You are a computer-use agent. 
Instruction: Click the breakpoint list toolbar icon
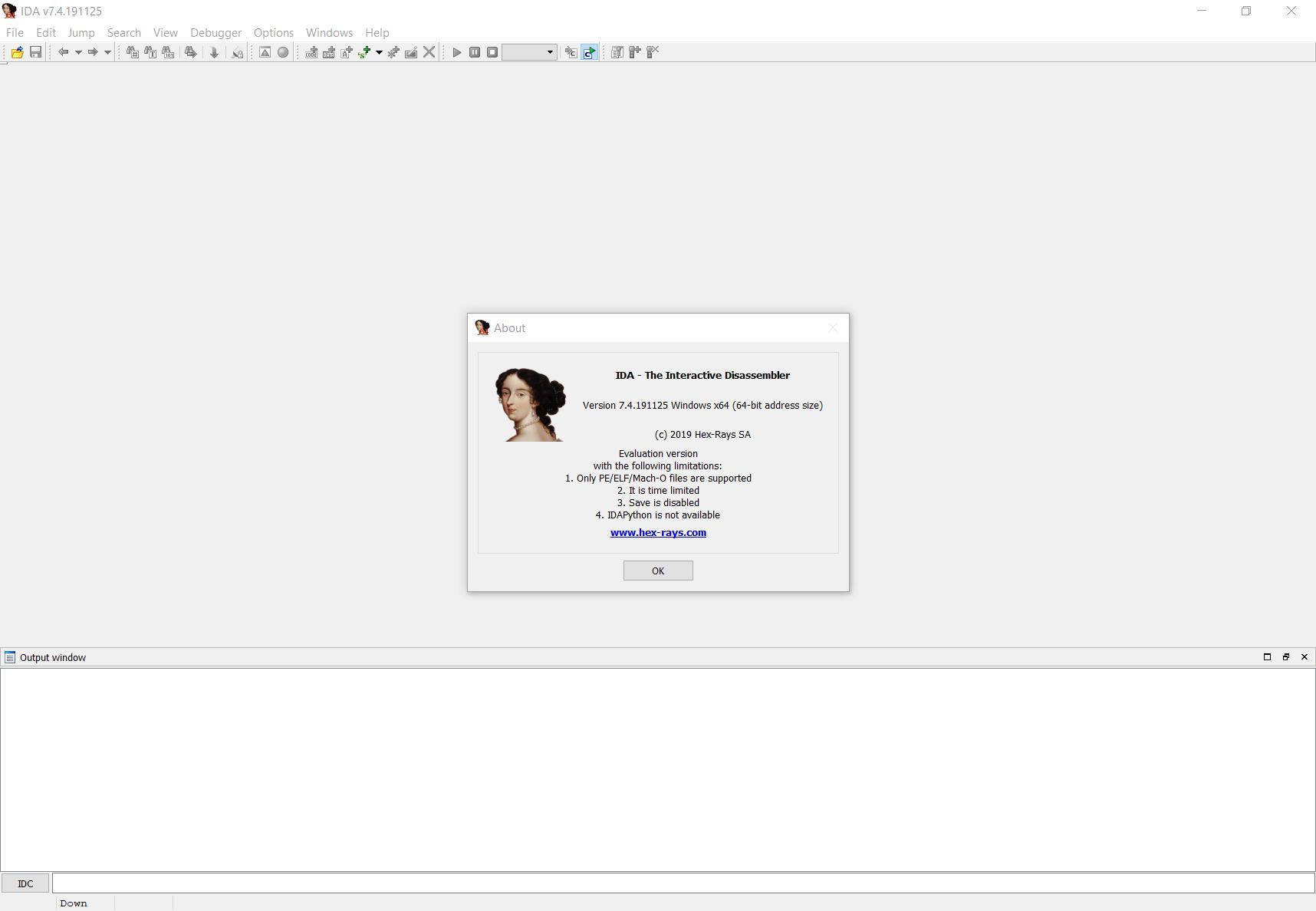pyautogui.click(x=617, y=52)
